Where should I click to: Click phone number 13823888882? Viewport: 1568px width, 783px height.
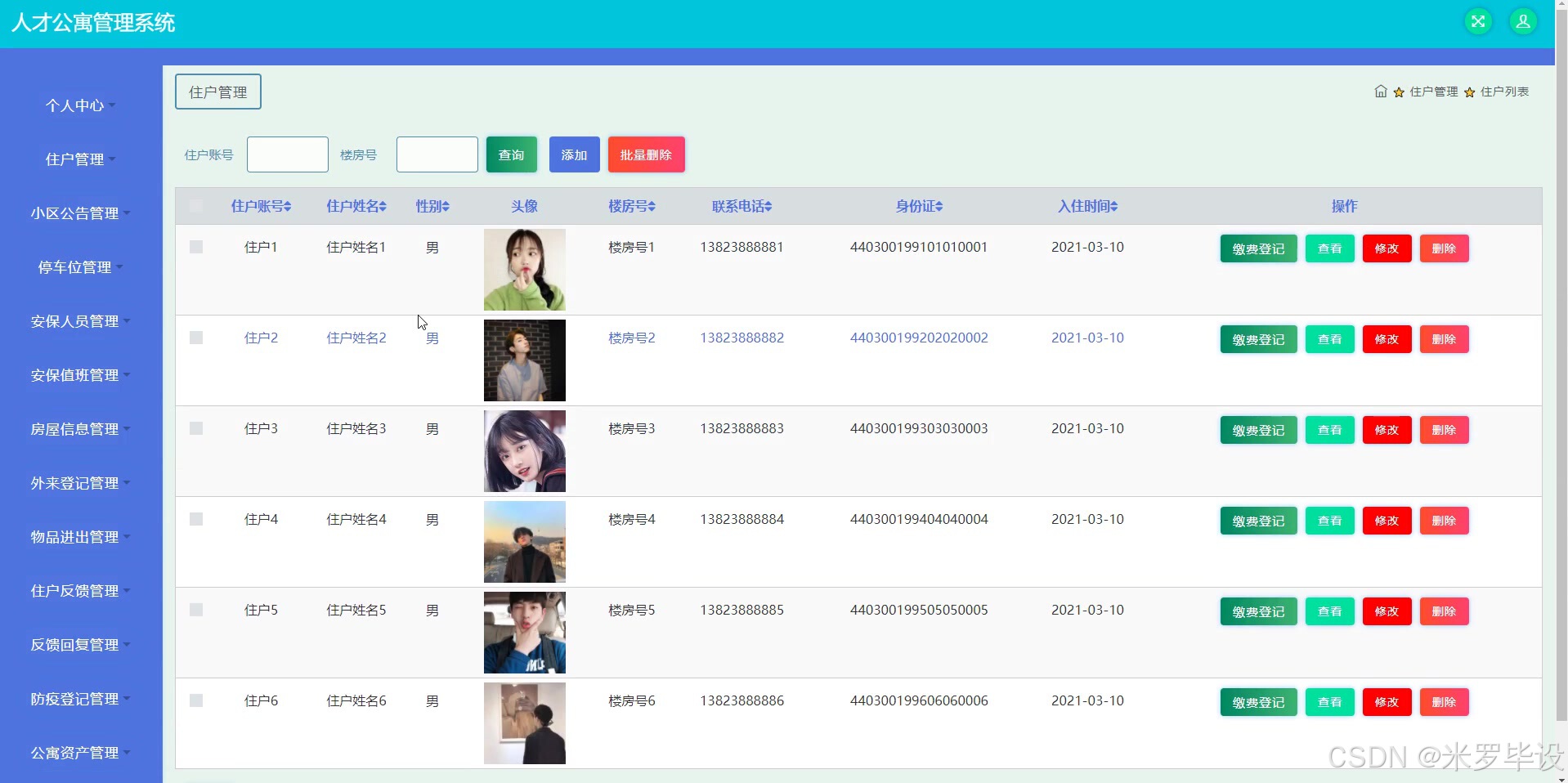click(x=741, y=338)
